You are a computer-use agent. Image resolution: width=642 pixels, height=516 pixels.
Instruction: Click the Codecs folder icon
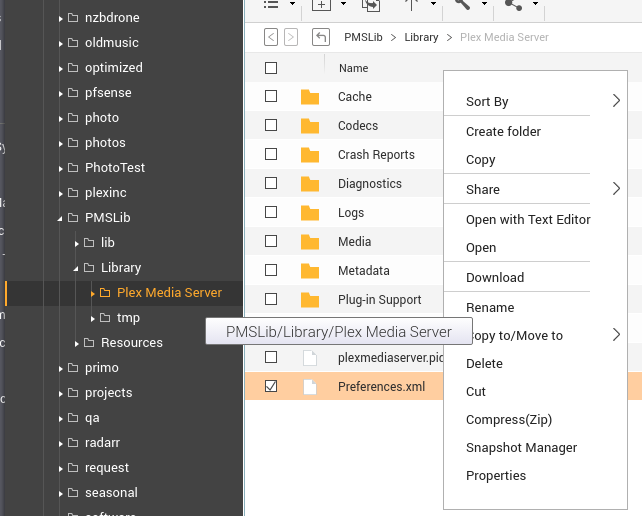coord(310,126)
